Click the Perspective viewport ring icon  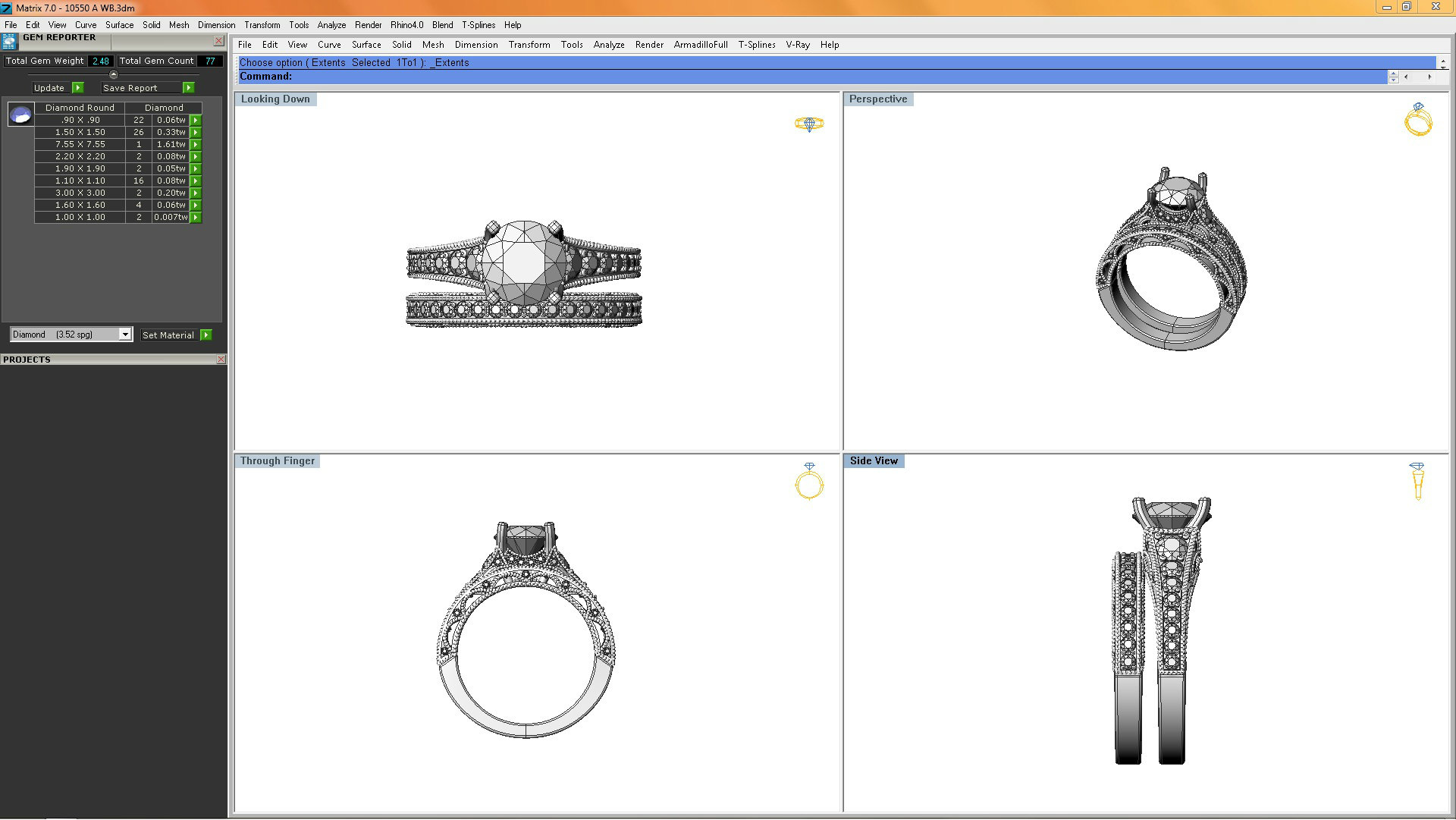click(x=1418, y=120)
